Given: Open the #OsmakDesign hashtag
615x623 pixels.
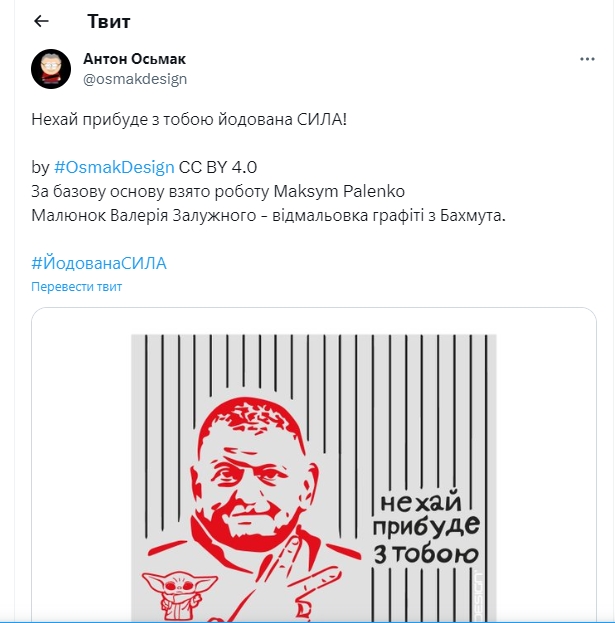Looking at the screenshot, I should 114,167.
